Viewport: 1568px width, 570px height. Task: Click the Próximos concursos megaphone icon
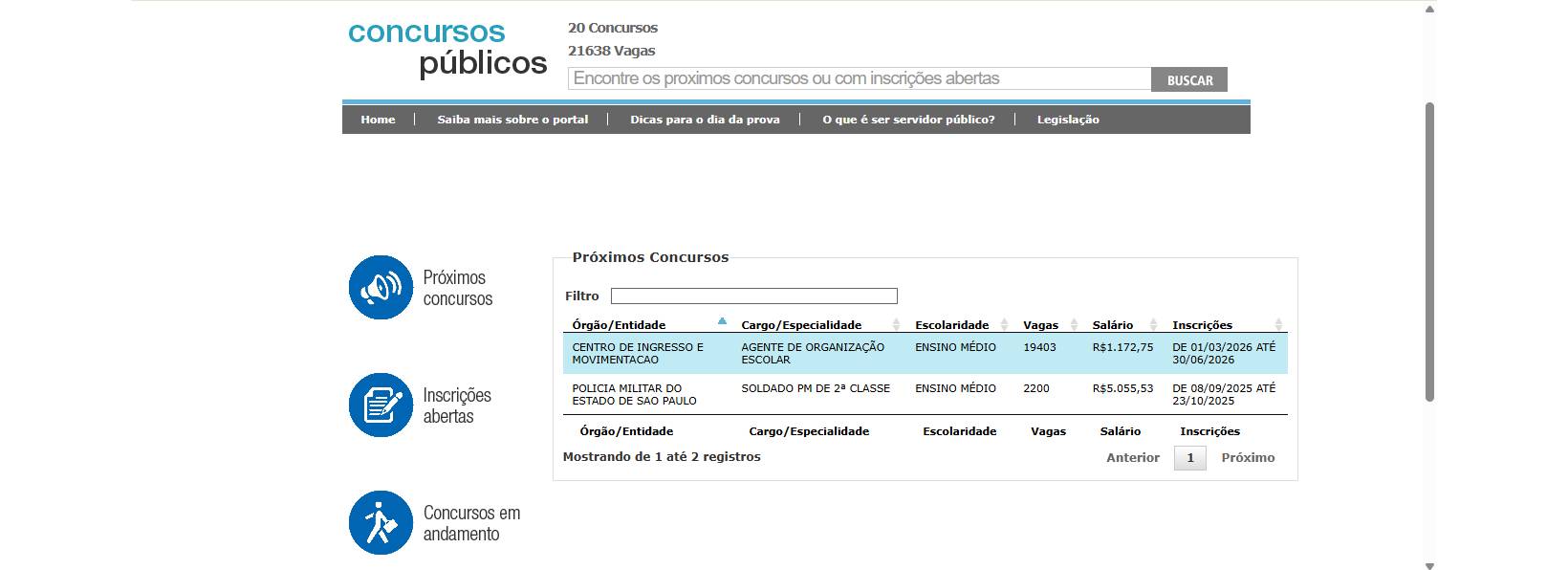381,287
